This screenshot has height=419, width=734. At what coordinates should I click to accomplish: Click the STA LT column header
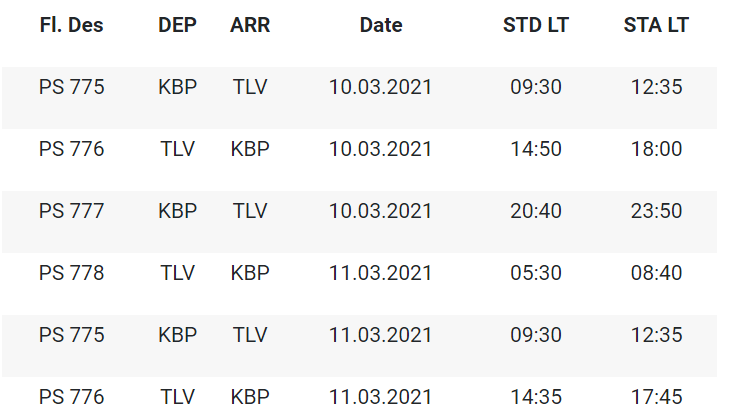click(656, 25)
